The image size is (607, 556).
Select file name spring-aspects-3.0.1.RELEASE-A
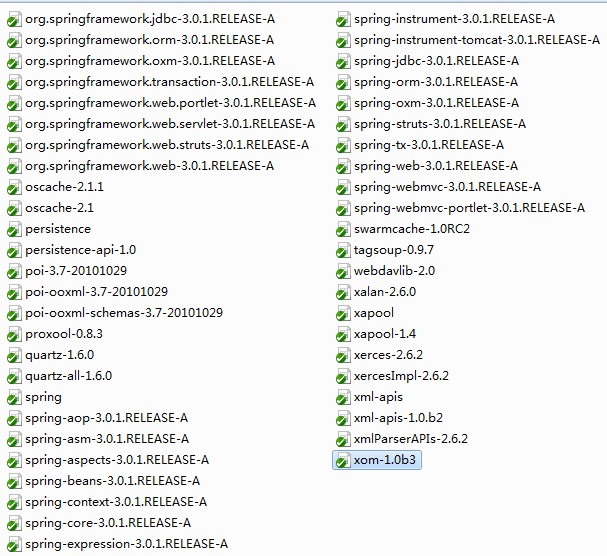pos(117,460)
